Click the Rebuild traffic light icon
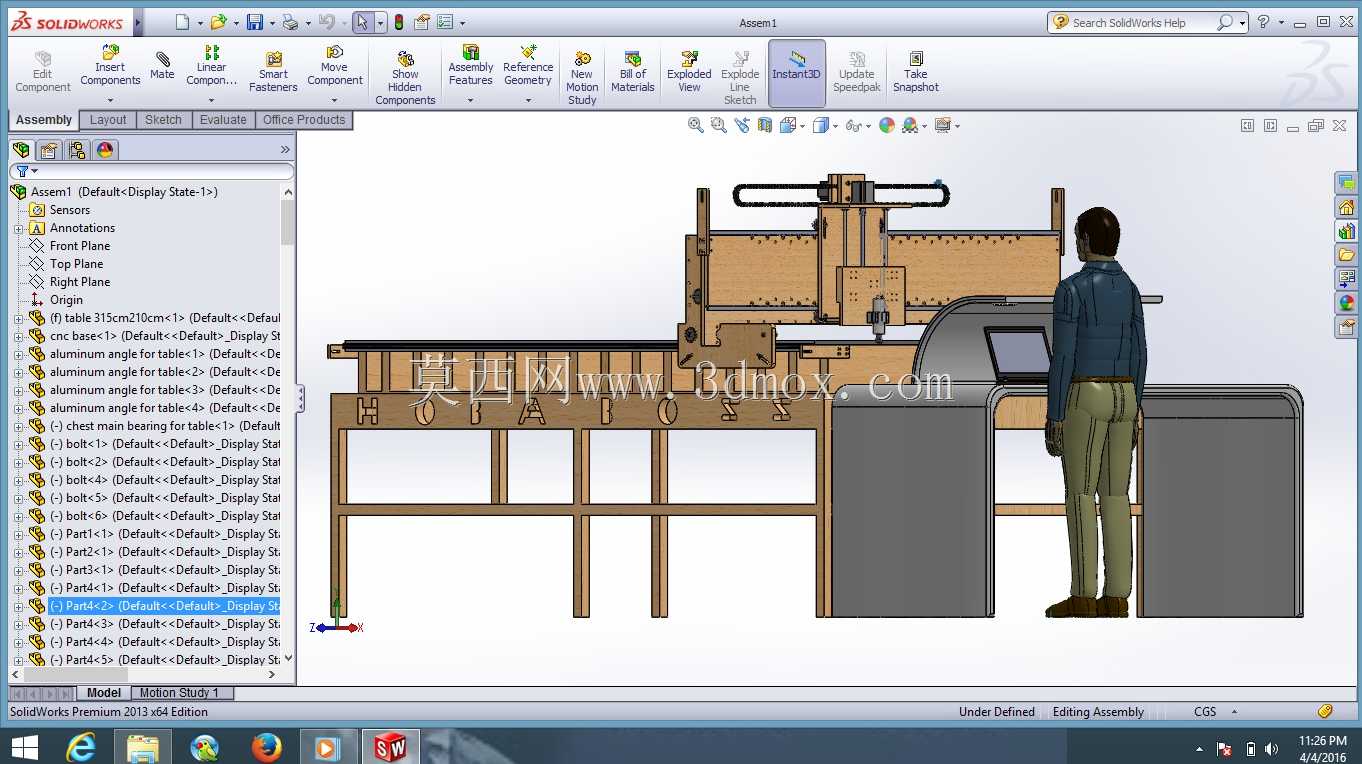The image size is (1362, 764). (399, 22)
